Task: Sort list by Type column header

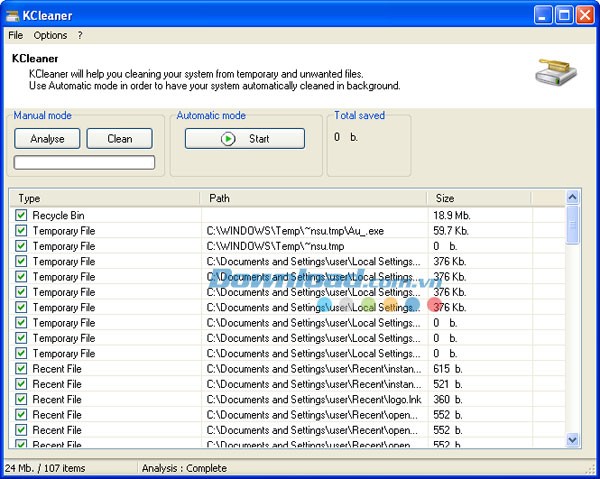Action: click(105, 198)
